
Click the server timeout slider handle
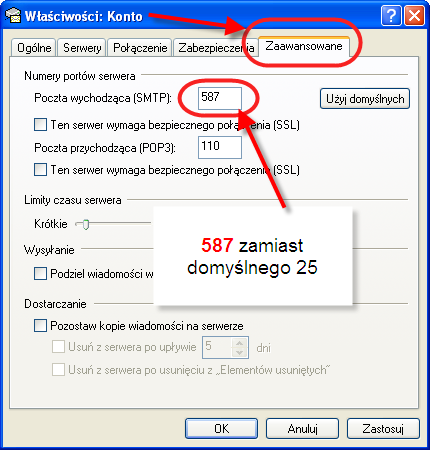pyautogui.click(x=86, y=224)
